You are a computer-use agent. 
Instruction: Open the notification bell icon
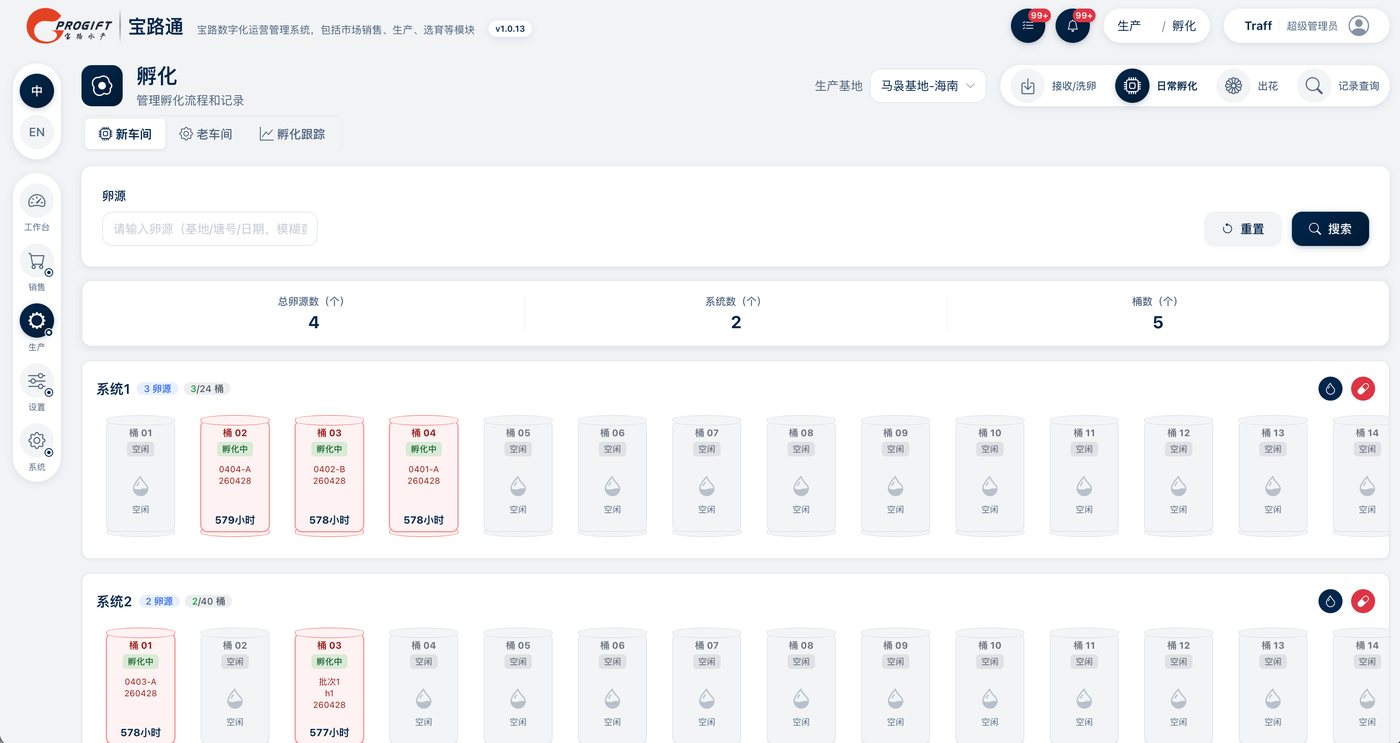(1072, 26)
